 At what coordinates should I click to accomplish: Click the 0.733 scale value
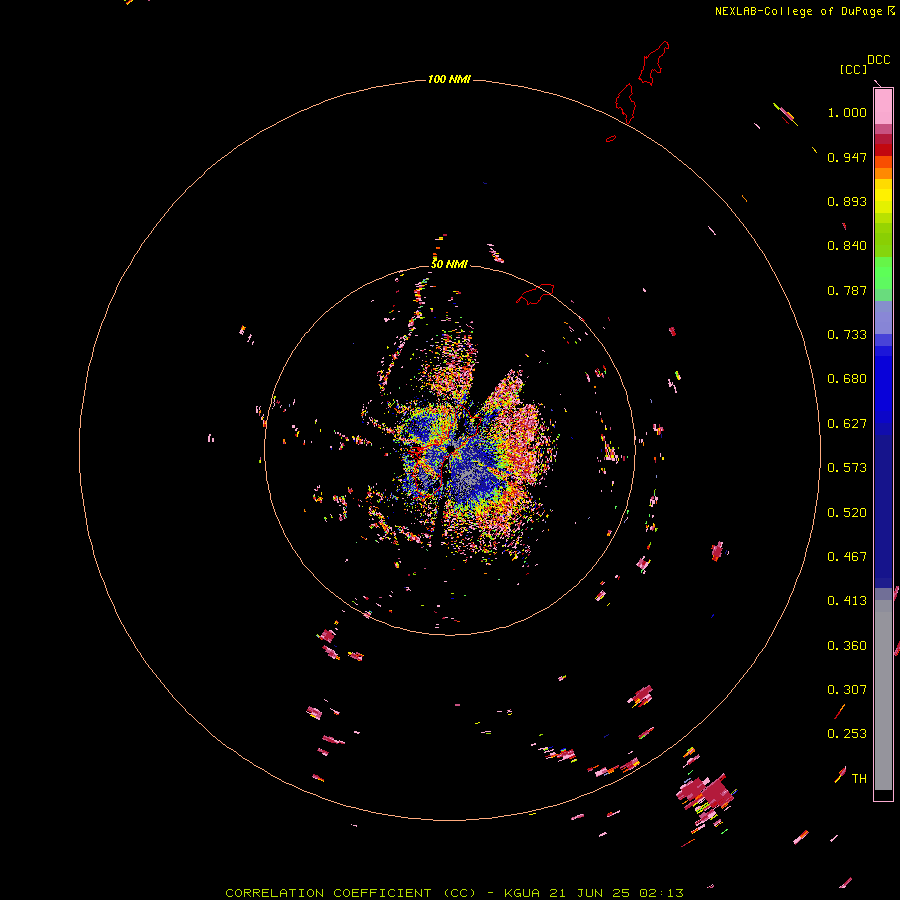[847, 335]
